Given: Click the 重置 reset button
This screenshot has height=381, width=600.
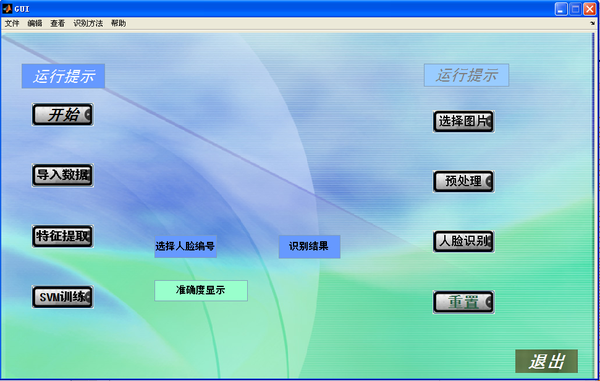Looking at the screenshot, I should (x=463, y=302).
